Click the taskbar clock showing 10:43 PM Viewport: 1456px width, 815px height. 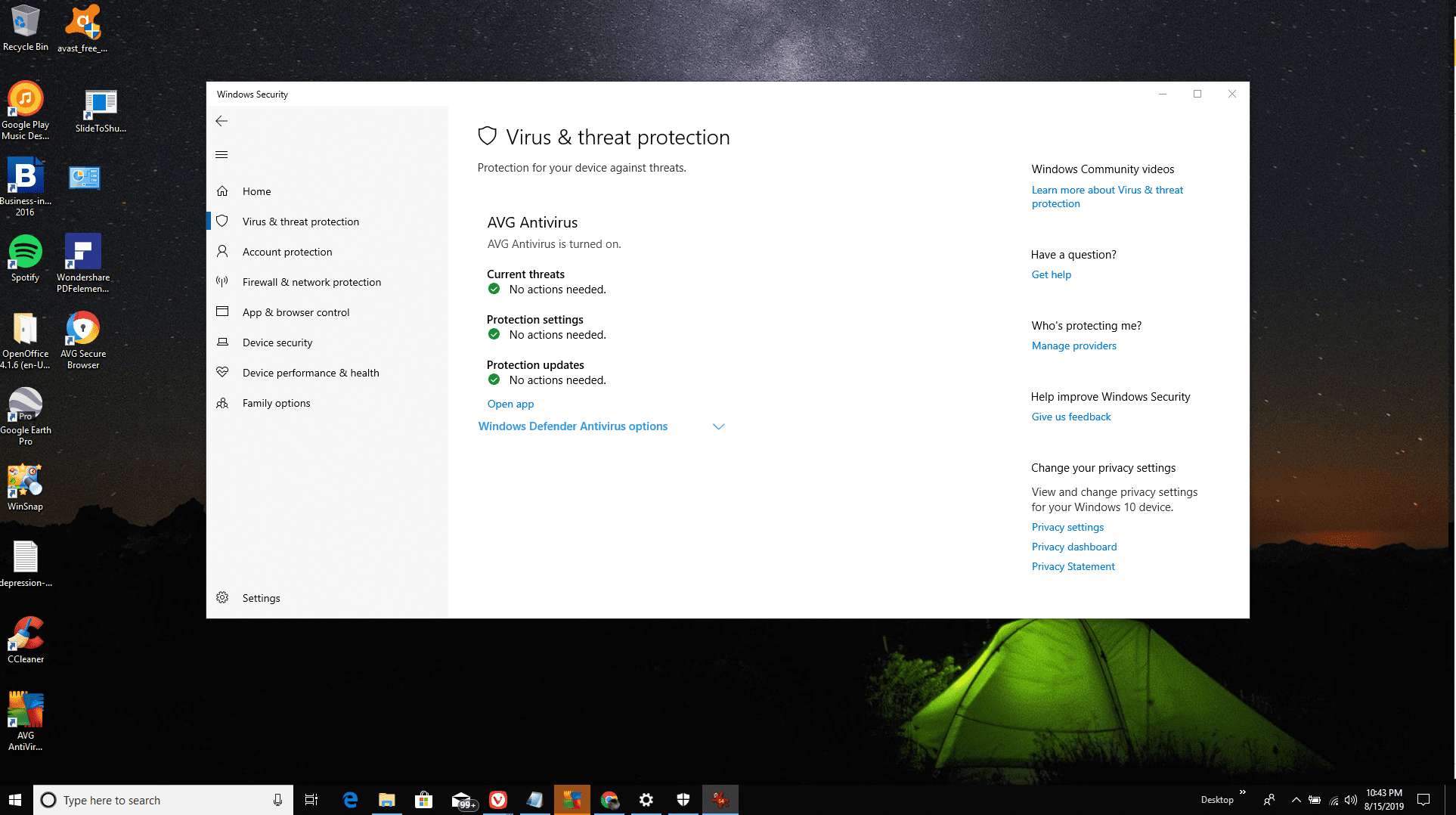pyautogui.click(x=1384, y=800)
